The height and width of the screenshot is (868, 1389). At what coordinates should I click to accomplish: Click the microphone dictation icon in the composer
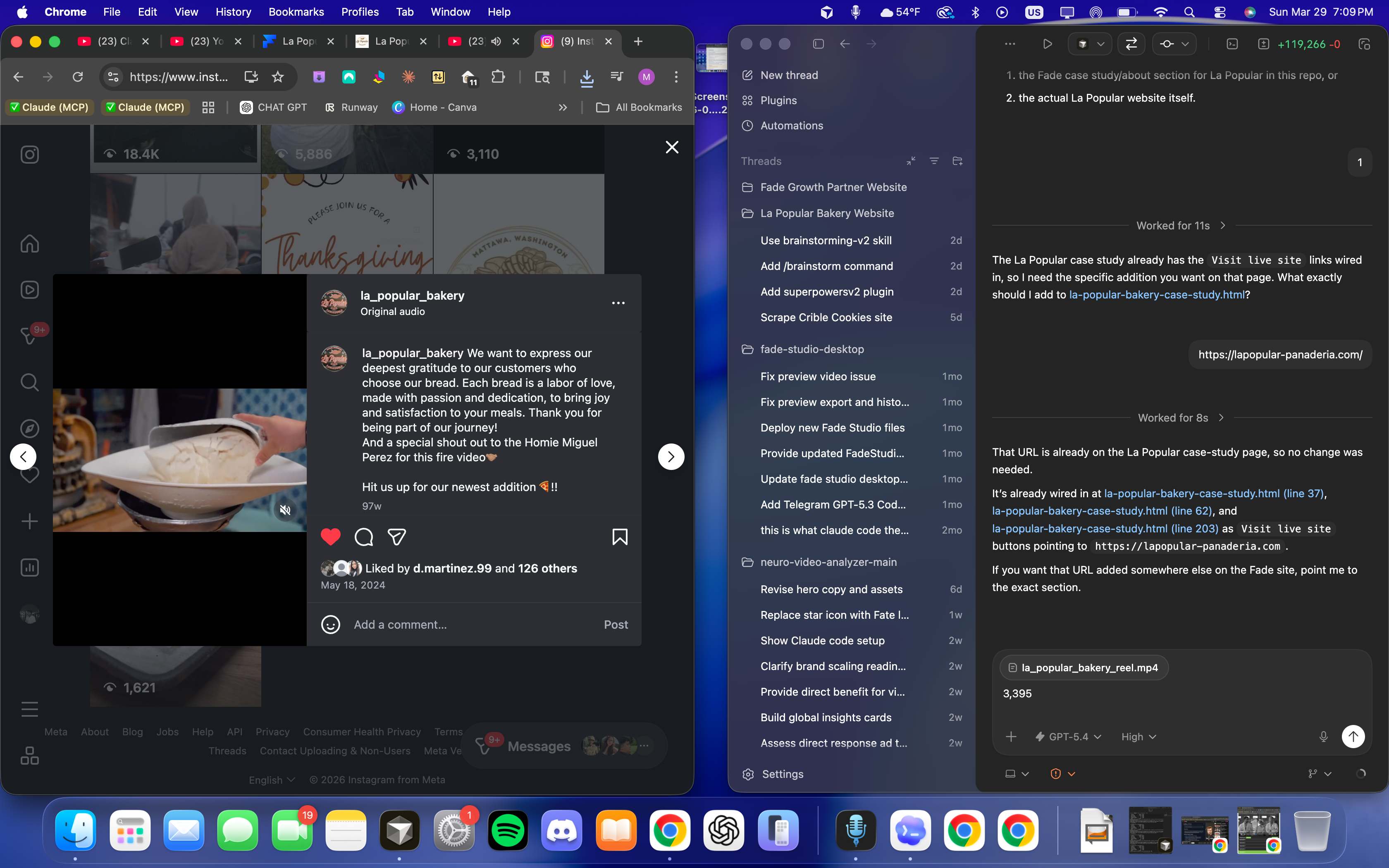(1323, 737)
